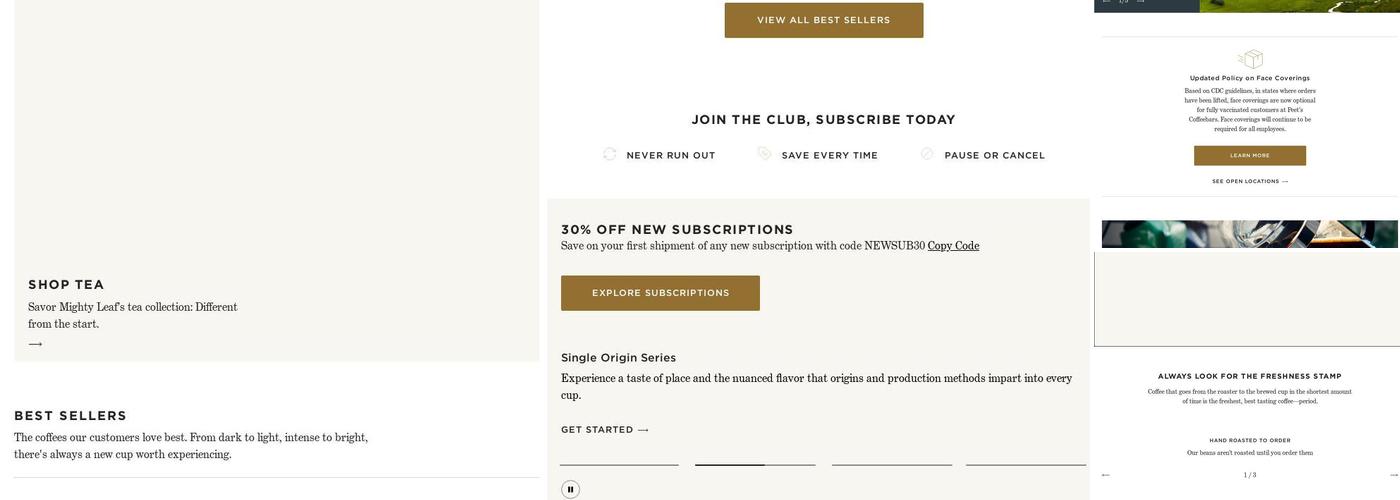1400x500 pixels.
Task: Follow the Get Started link
Action: (x=605, y=430)
